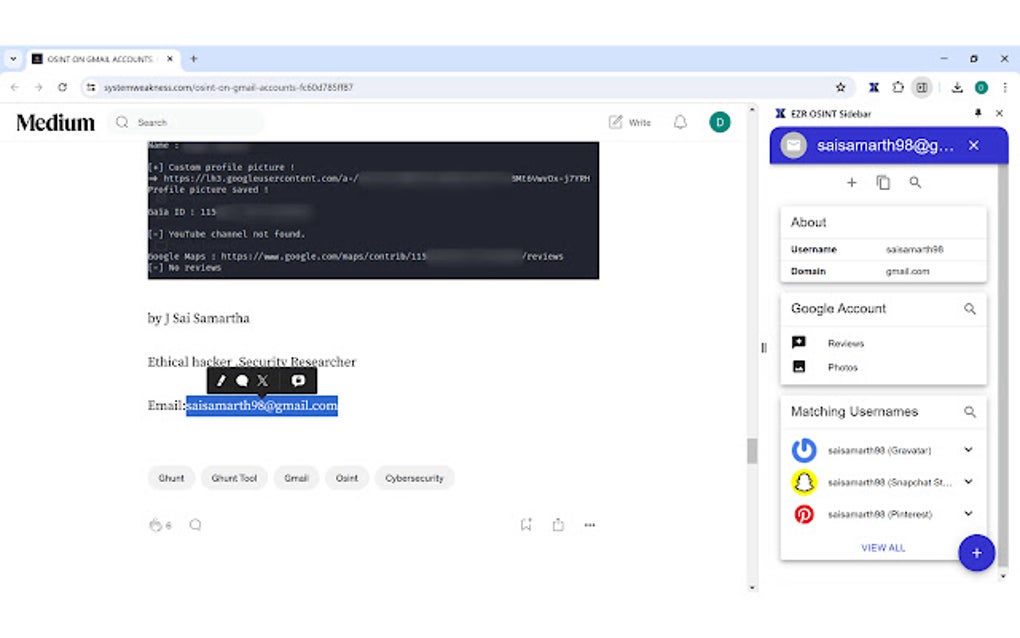Image resolution: width=1020 pixels, height=638 pixels.
Task: Click the EZR OSINT extension toolbar icon
Action: click(874, 87)
